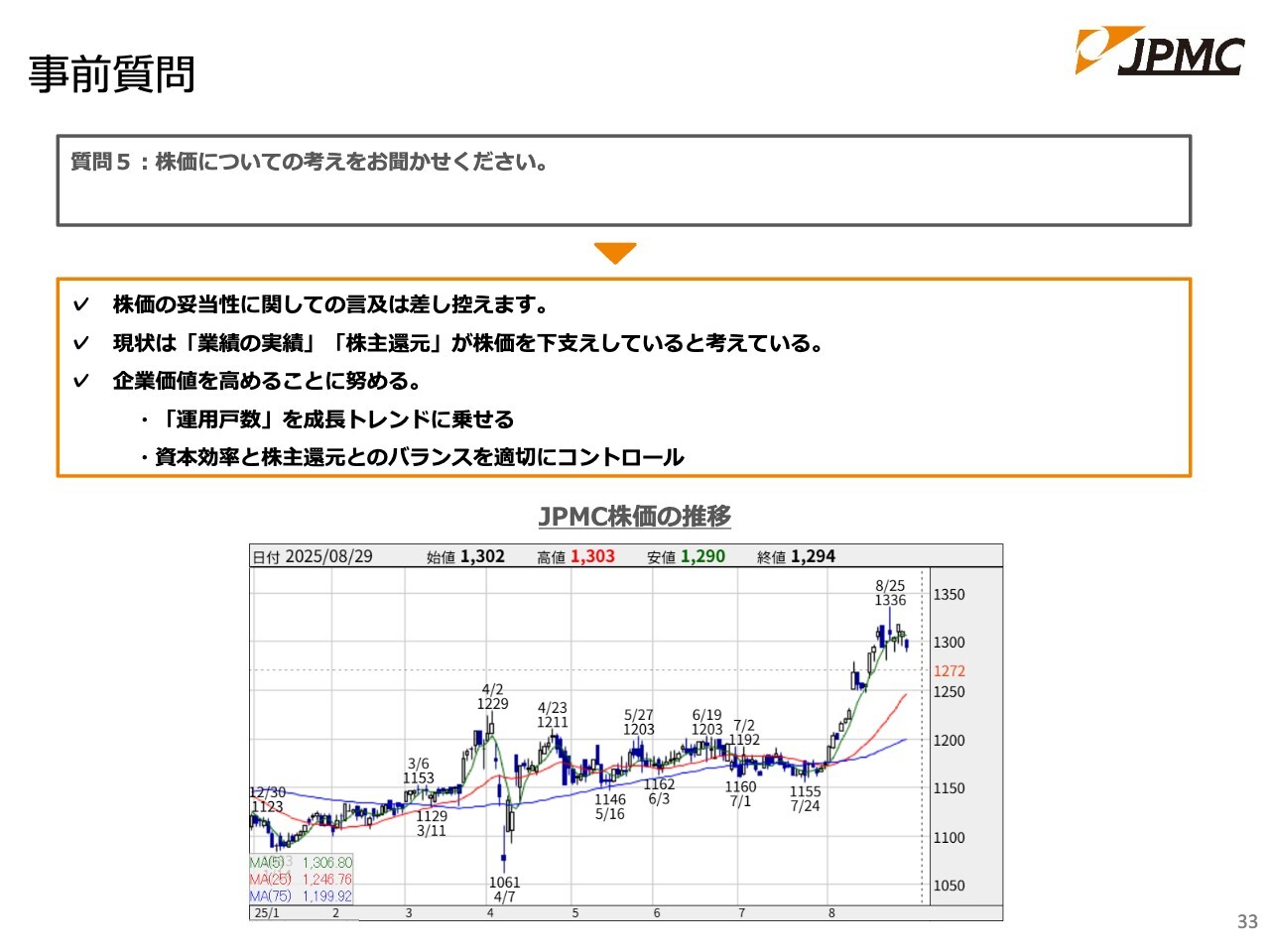The image size is (1270, 952).
Task: Click the 5/16 1146 chart label
Action: point(610,806)
